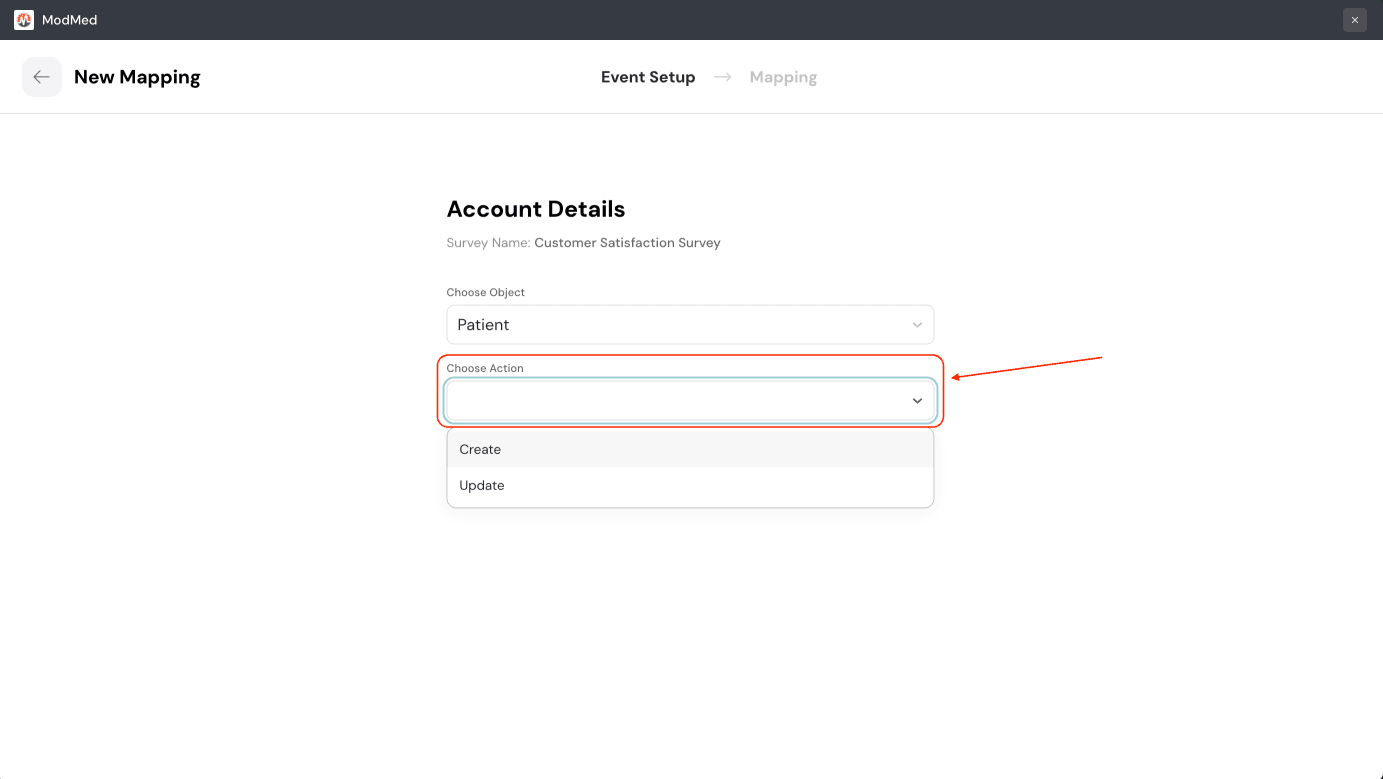The width and height of the screenshot is (1383, 779).
Task: Close the ModMed window with the X
Action: point(1354,20)
